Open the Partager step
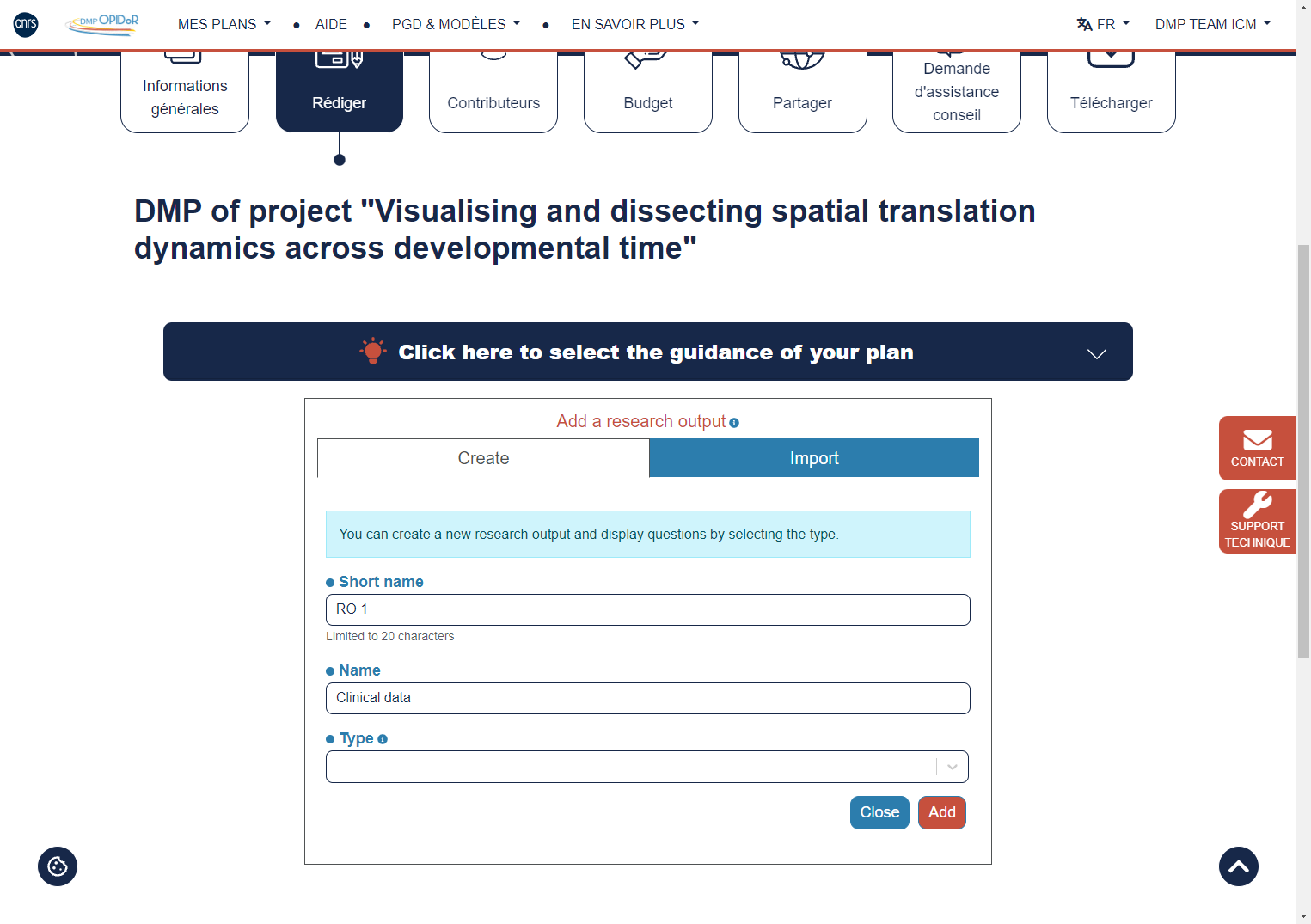The image size is (1311, 924). 803,92
